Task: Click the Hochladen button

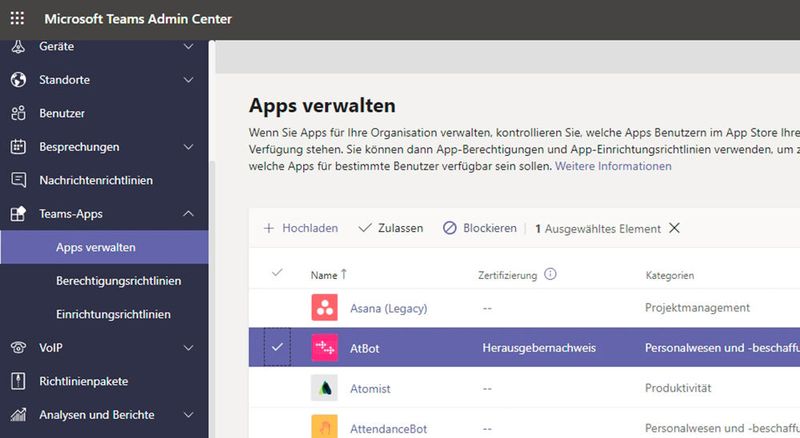Action: click(301, 228)
